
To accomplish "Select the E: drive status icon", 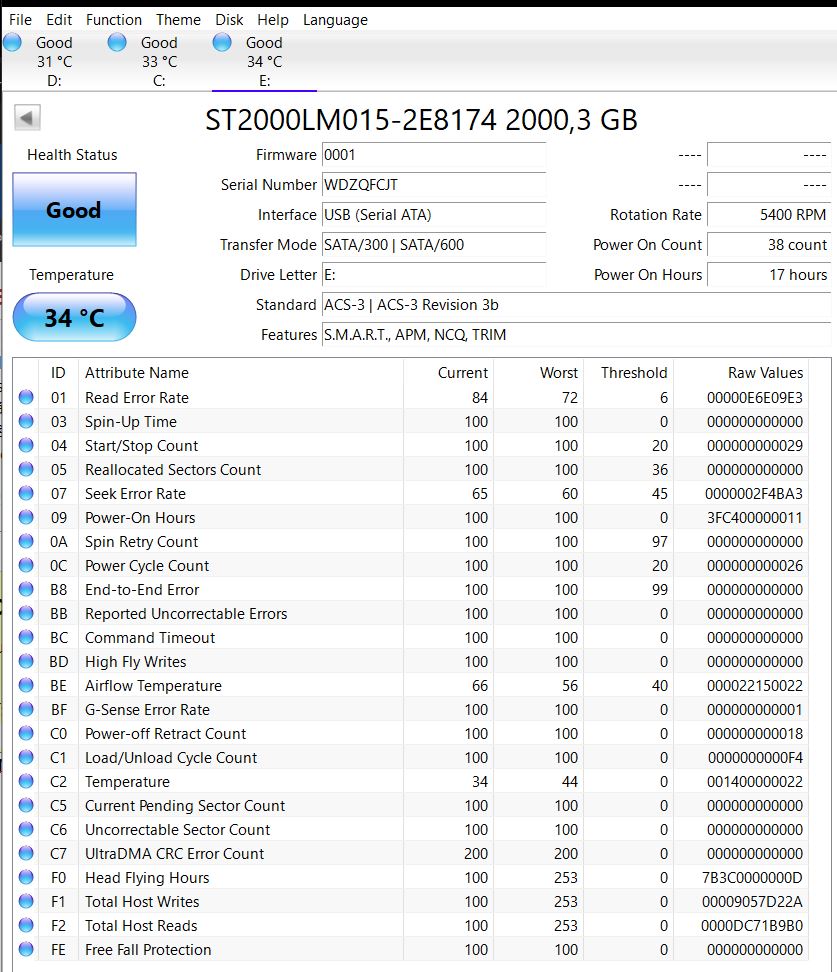I will (x=222, y=43).
